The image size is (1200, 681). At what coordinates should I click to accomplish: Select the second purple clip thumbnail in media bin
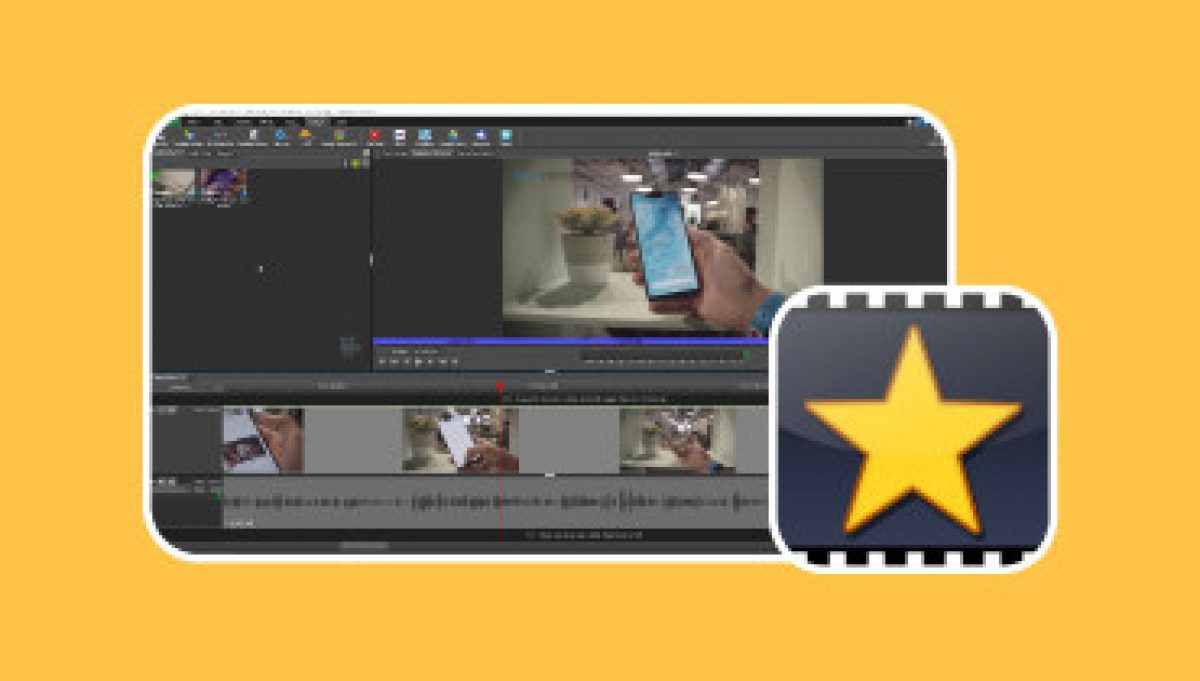click(x=222, y=185)
